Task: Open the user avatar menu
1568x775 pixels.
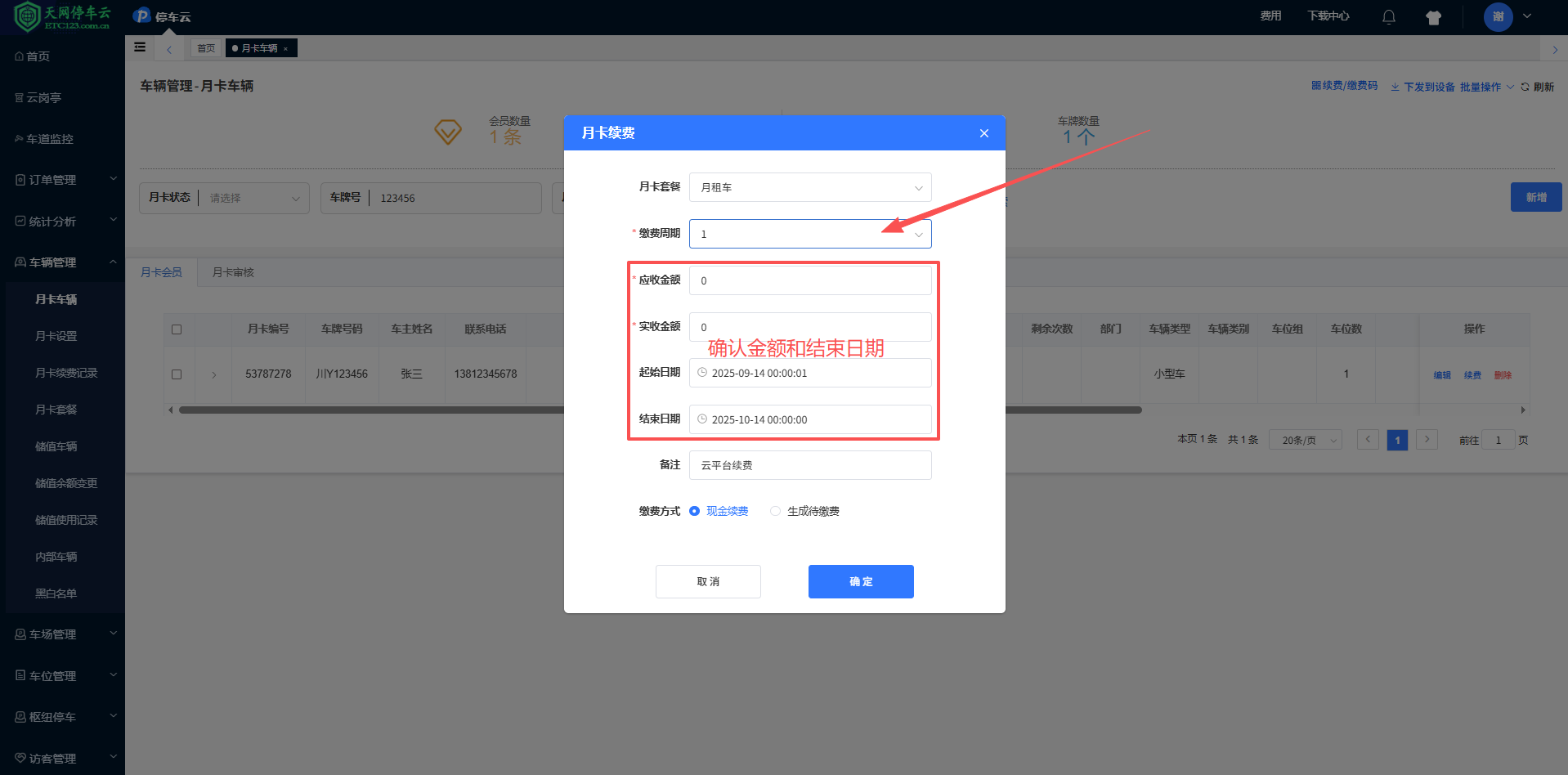Action: 1498,16
